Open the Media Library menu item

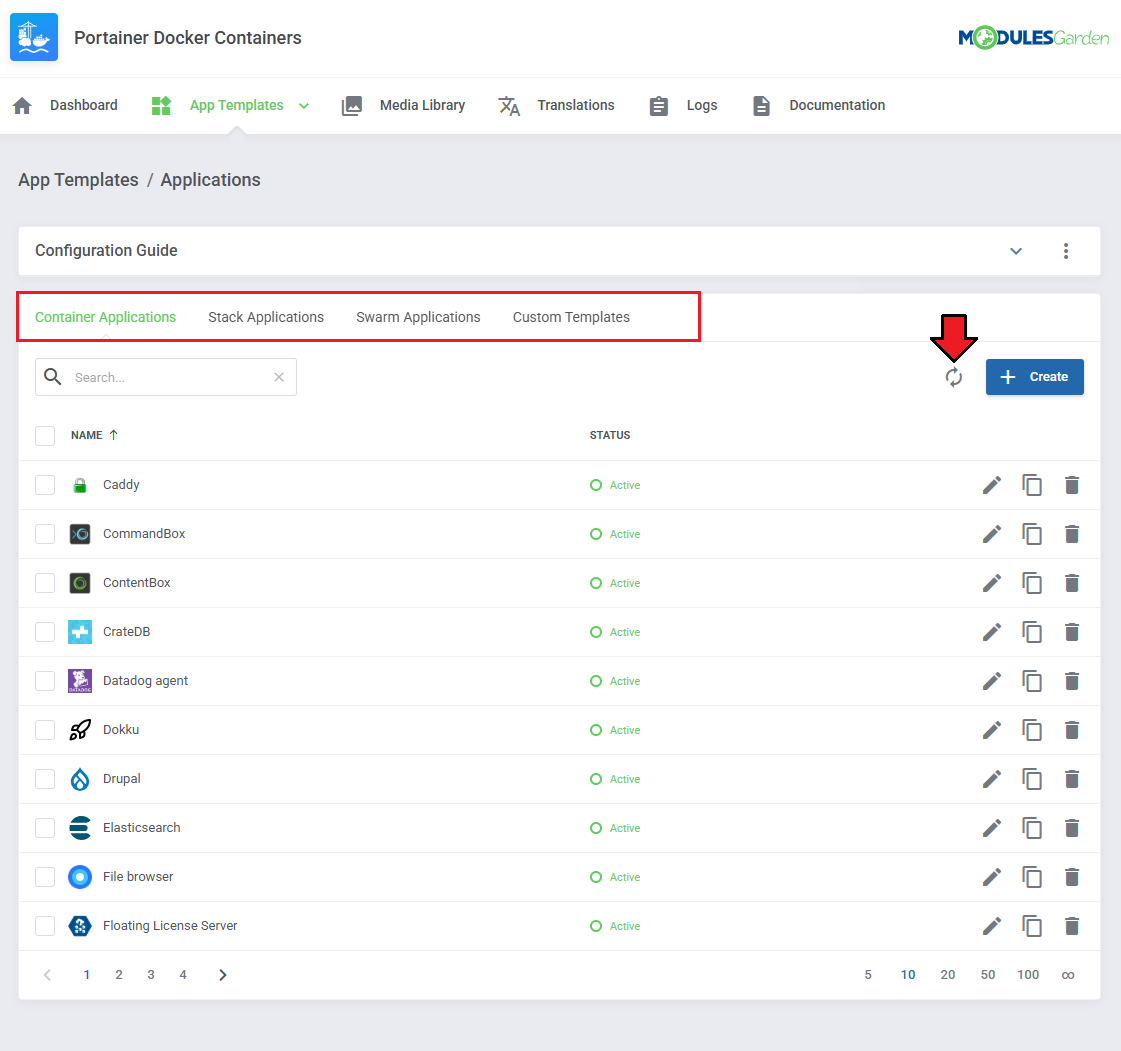click(403, 105)
